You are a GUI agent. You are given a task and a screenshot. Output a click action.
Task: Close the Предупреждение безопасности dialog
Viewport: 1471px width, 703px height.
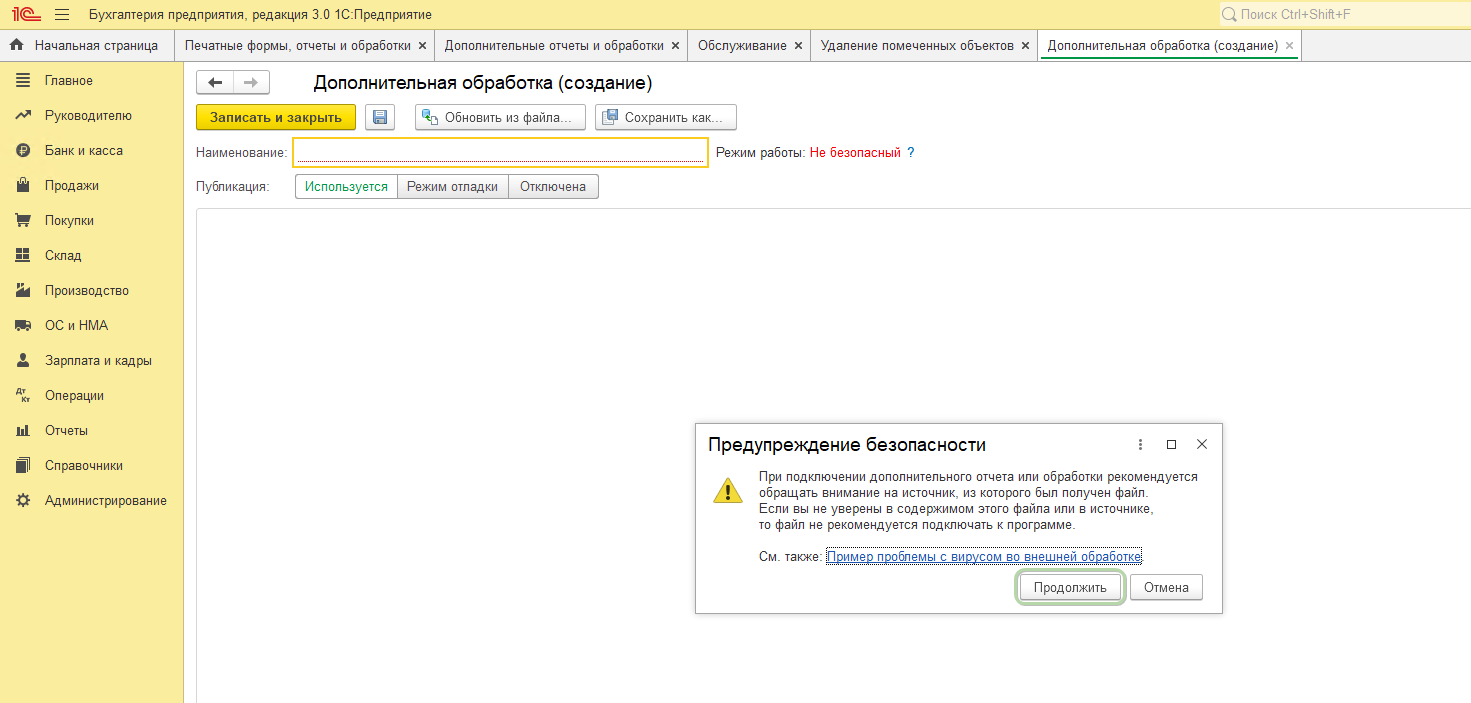(x=1202, y=445)
